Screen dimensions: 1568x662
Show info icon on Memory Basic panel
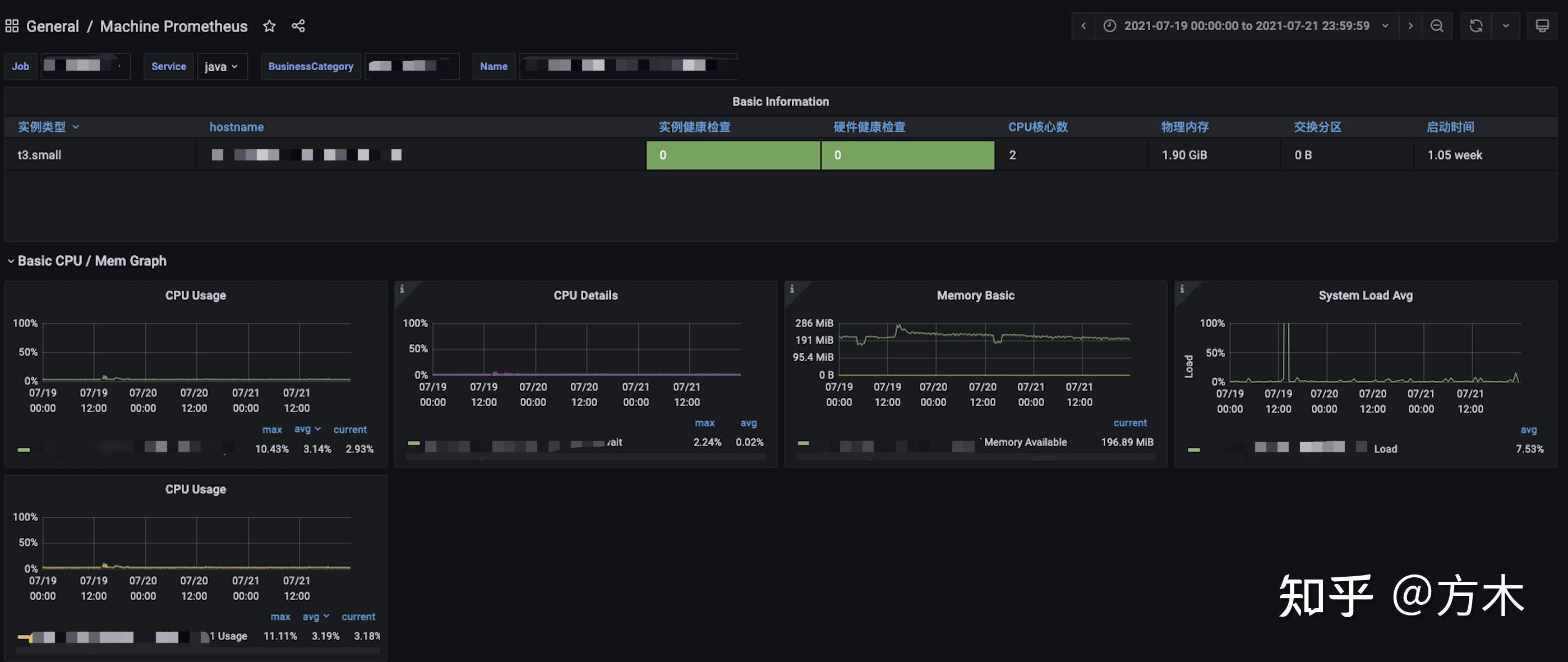[792, 289]
